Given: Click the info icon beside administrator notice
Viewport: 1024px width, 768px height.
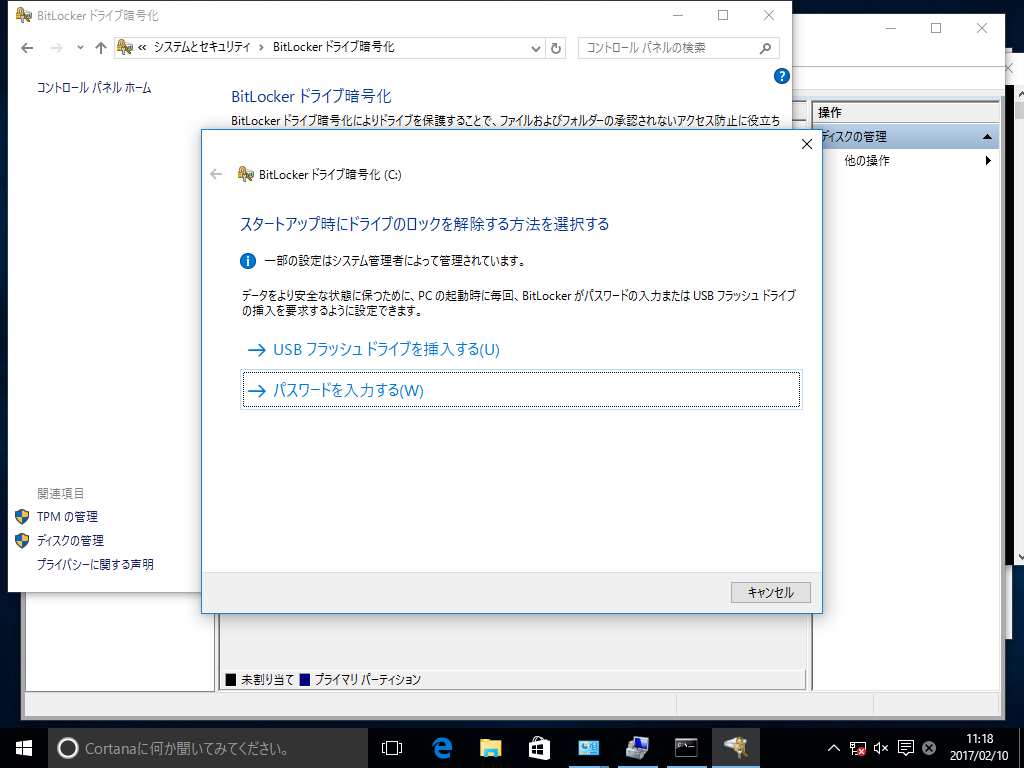Looking at the screenshot, I should 248,261.
